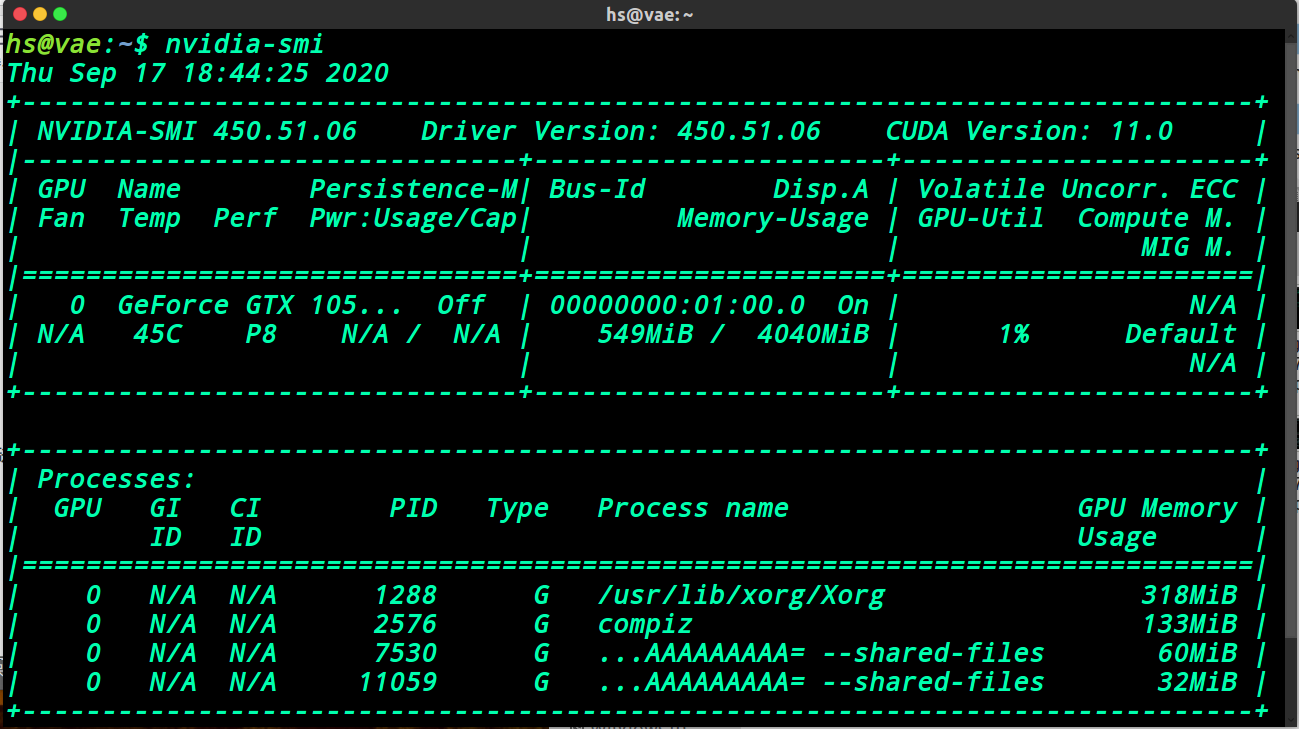The width and height of the screenshot is (1299, 729).
Task: Minimize terminal using the yellow button
Action: [x=40, y=14]
